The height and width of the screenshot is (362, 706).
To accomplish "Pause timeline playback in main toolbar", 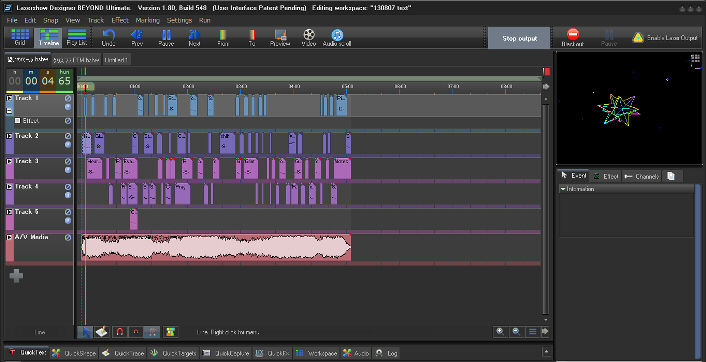I will pyautogui.click(x=166, y=37).
